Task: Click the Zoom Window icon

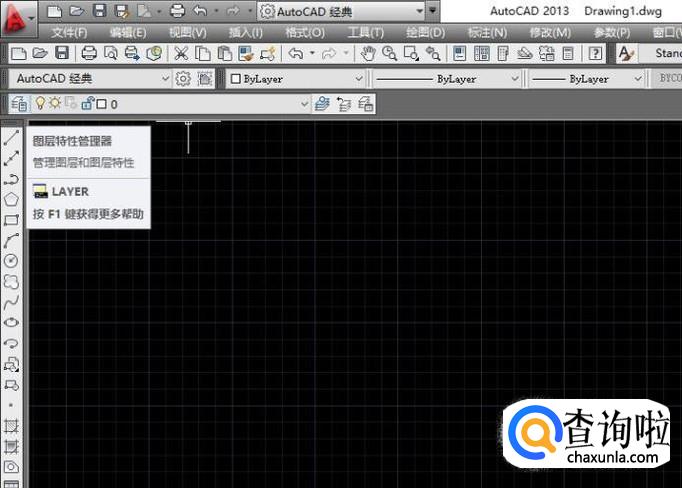Action: [411, 54]
